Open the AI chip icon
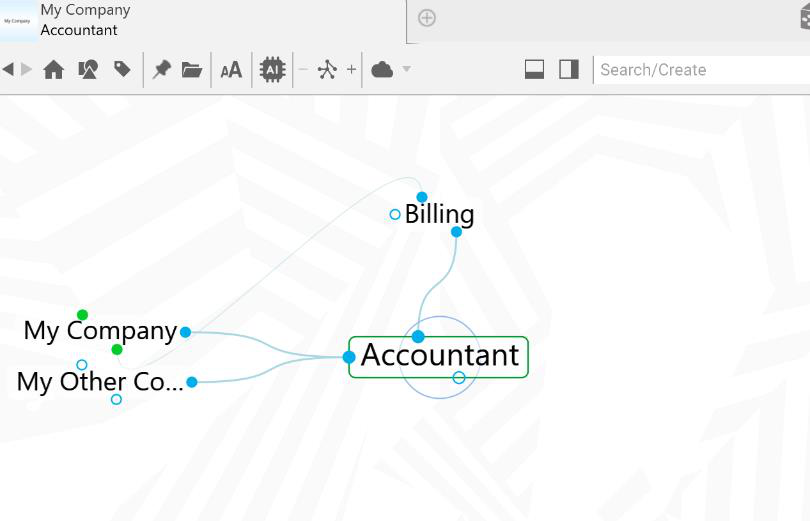Screen dimensions: 810x521 tap(272, 70)
